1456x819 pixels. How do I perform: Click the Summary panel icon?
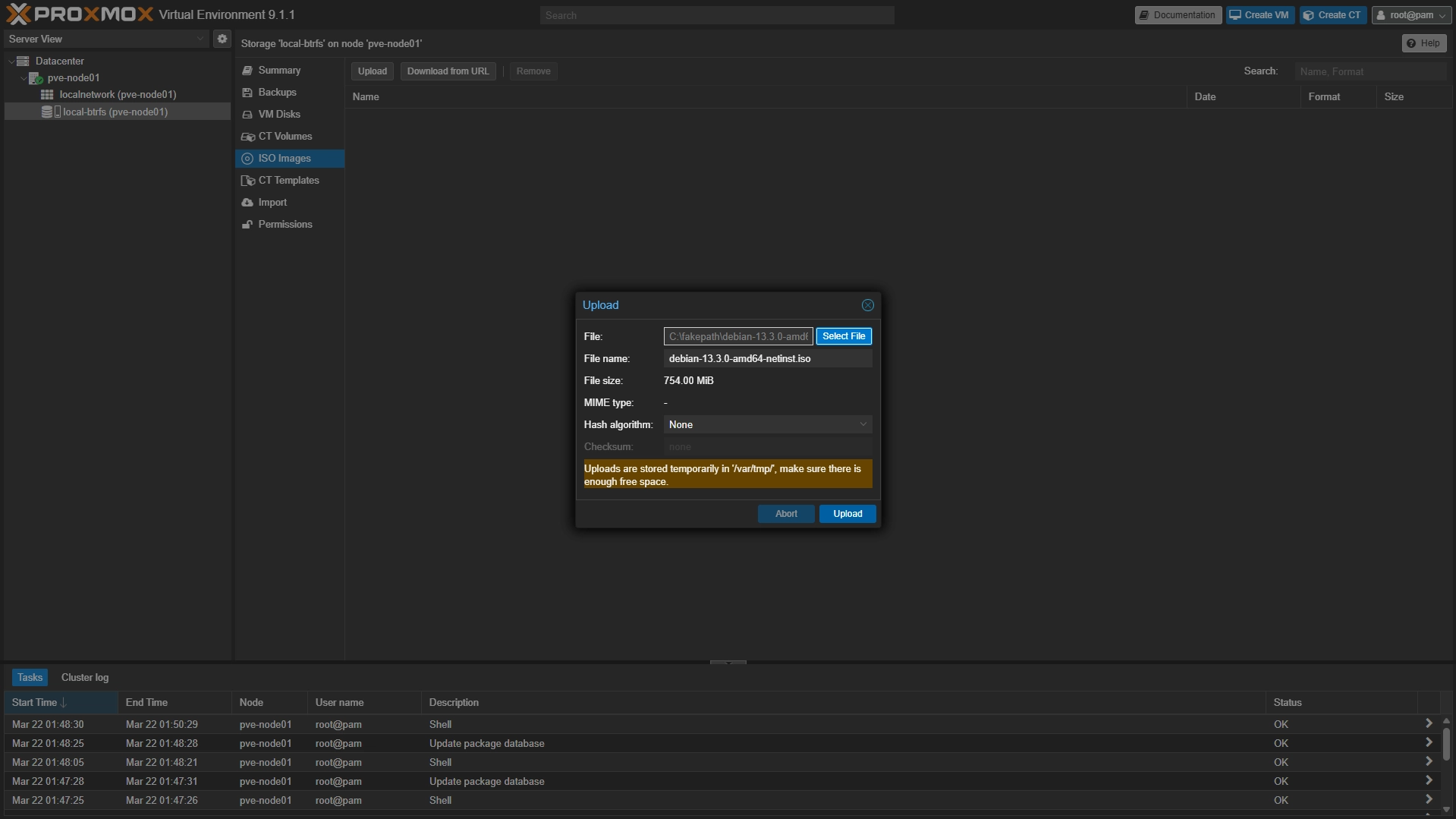click(247, 71)
